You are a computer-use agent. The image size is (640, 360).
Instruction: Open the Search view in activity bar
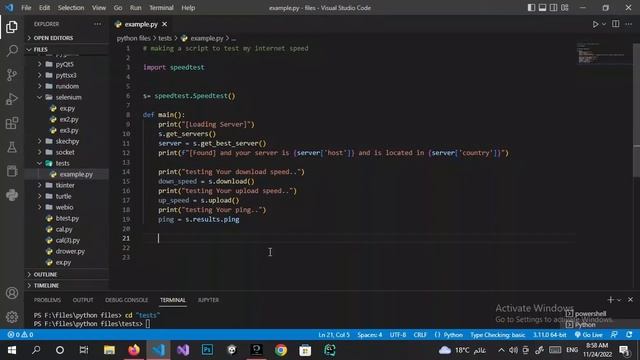click(12, 51)
